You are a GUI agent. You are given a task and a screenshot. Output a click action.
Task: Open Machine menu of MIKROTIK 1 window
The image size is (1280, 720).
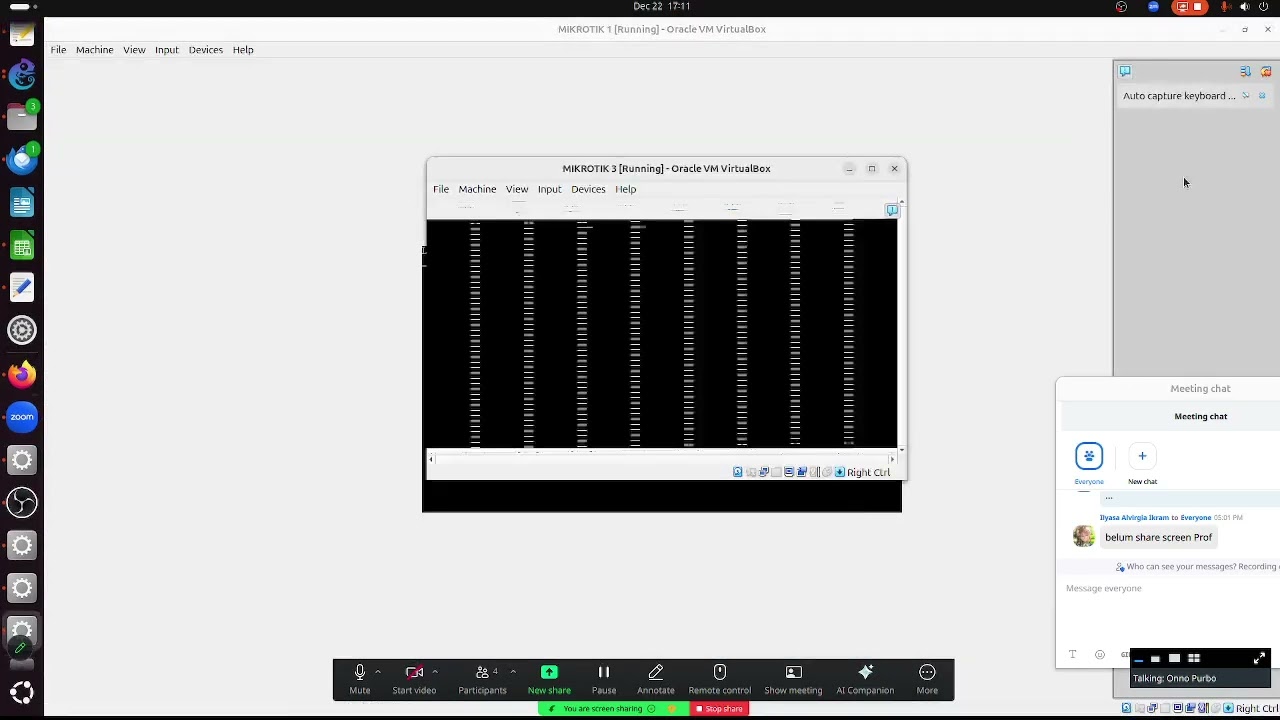pyautogui.click(x=95, y=50)
